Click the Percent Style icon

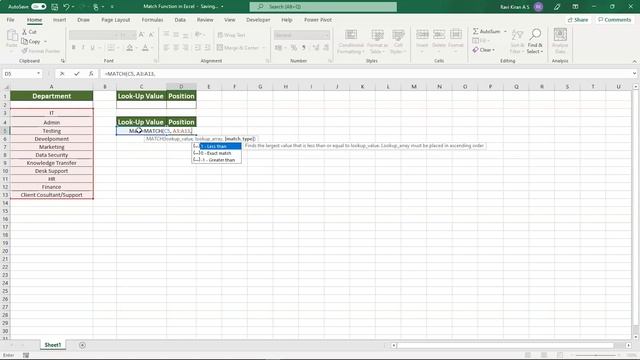coord(293,48)
